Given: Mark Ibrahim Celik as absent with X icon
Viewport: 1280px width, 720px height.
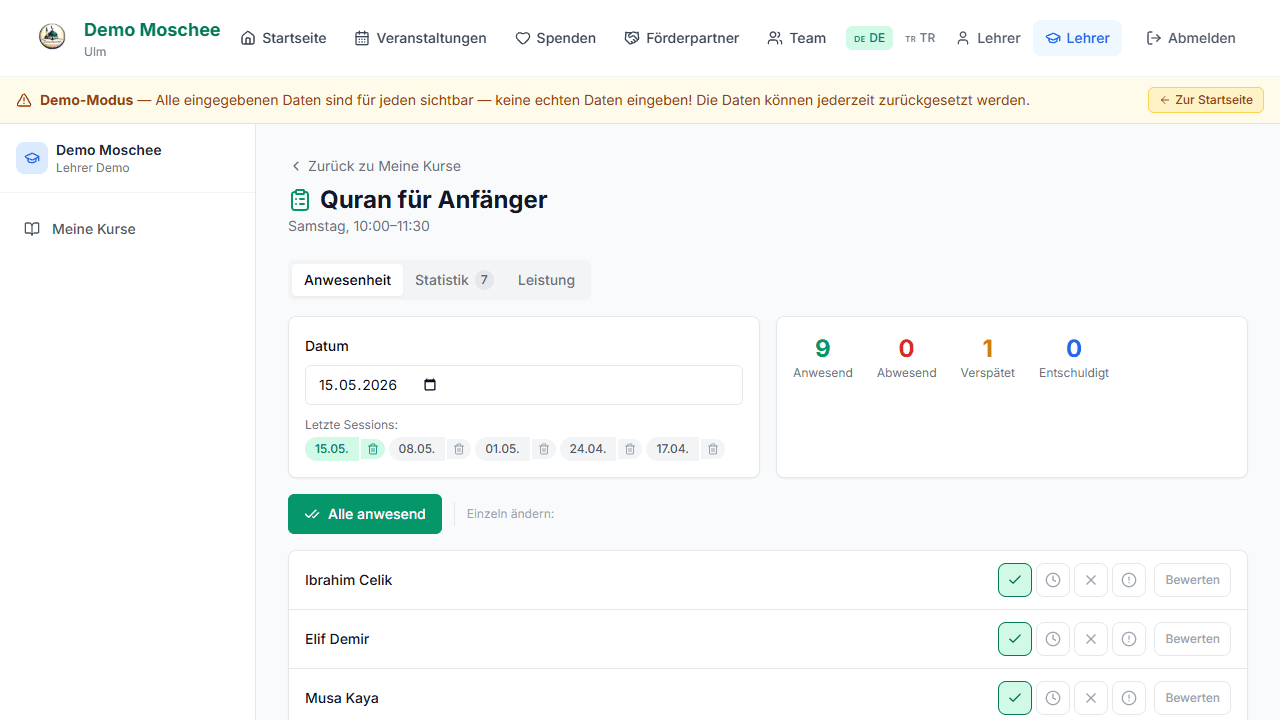Looking at the screenshot, I should click(x=1091, y=580).
